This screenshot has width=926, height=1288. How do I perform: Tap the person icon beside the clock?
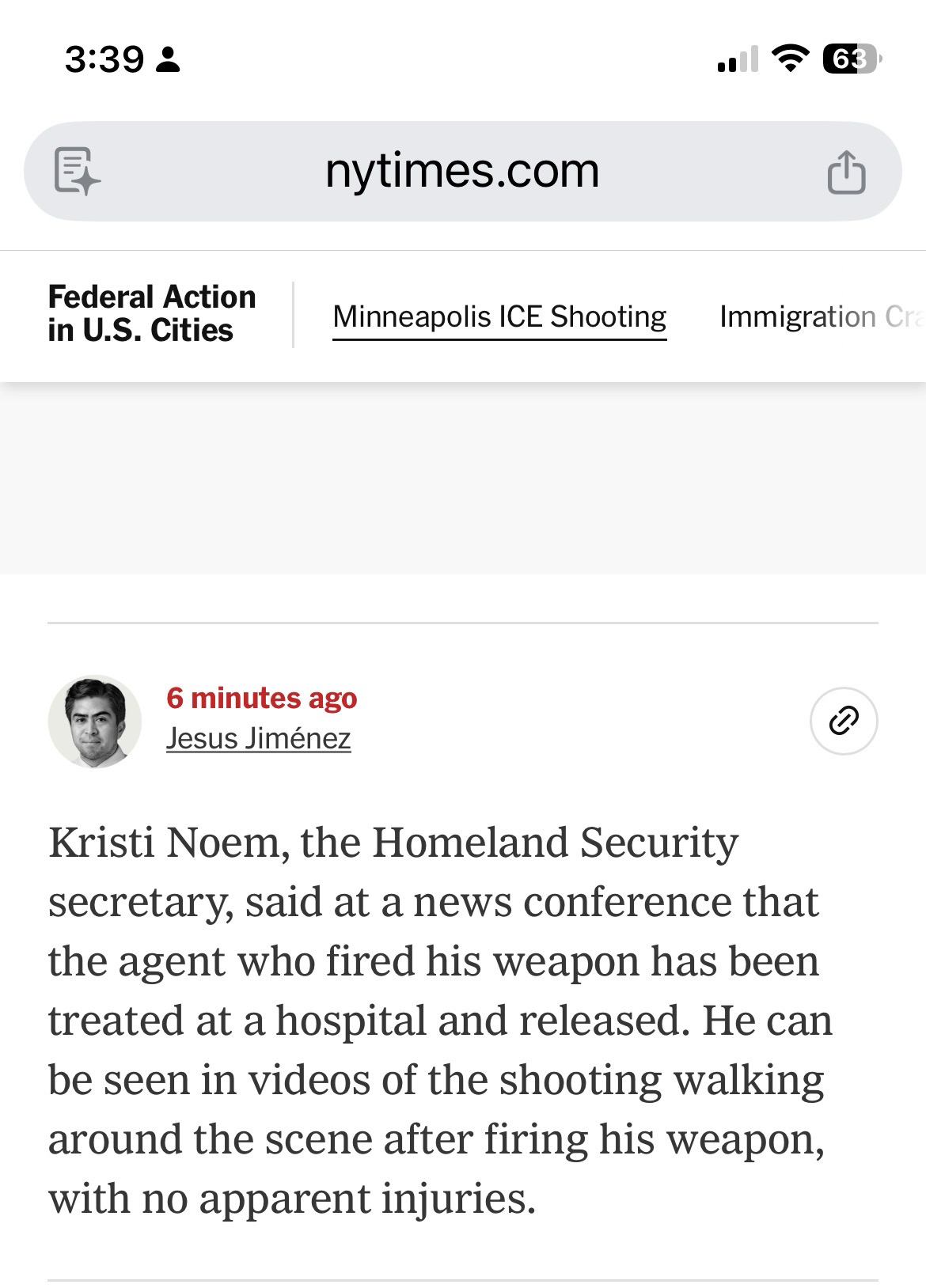(168, 60)
